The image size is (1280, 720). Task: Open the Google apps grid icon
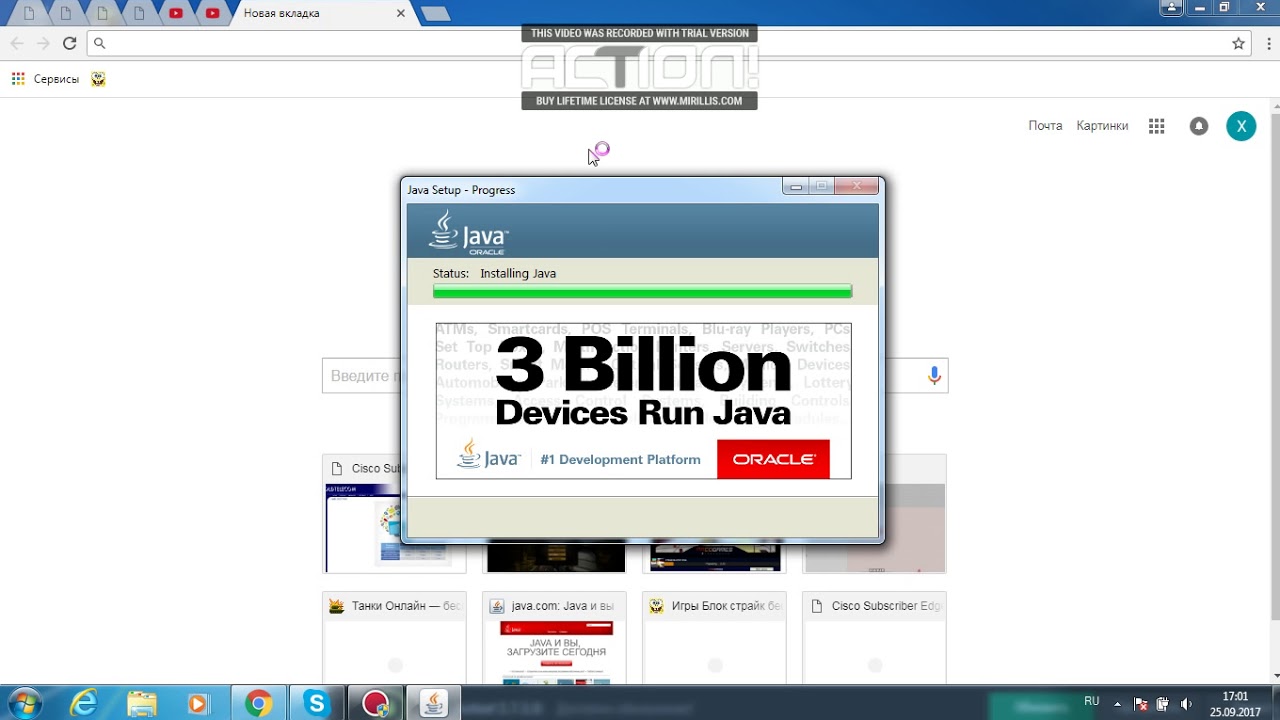pos(1157,126)
